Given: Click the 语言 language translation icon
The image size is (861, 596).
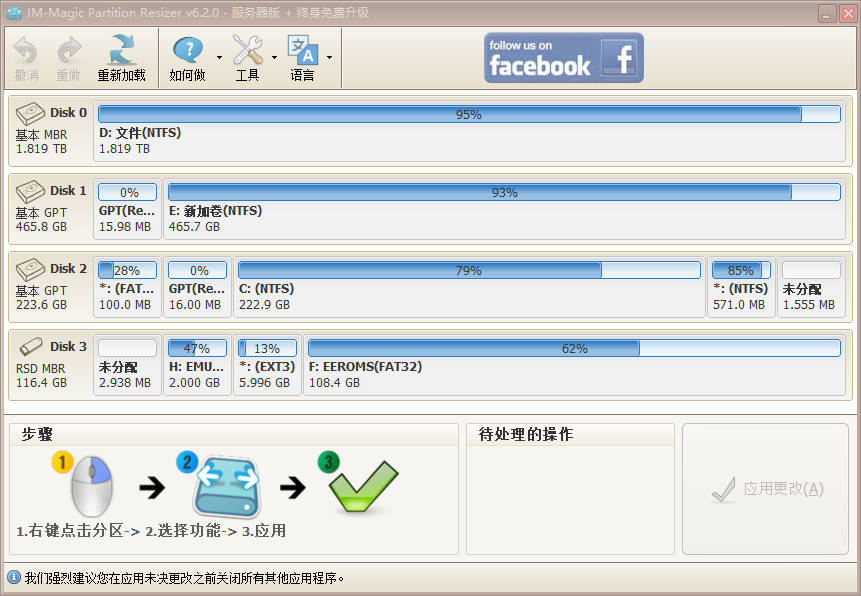Looking at the screenshot, I should click(x=303, y=48).
